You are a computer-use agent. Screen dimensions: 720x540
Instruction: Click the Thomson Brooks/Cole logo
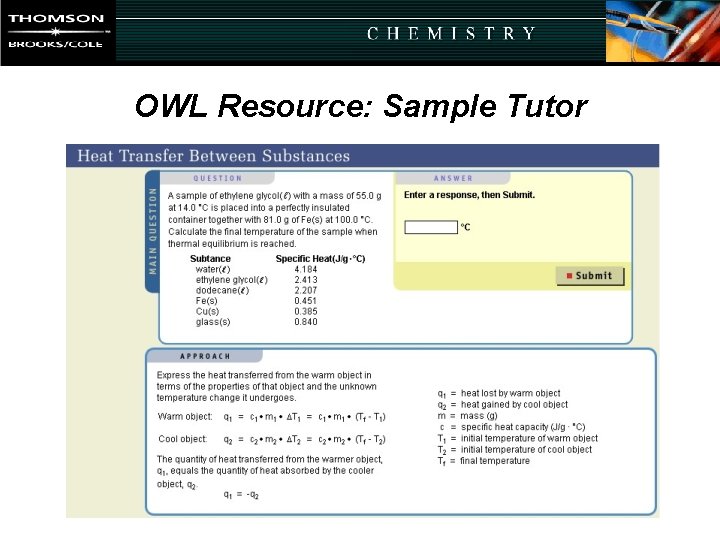click(57, 32)
